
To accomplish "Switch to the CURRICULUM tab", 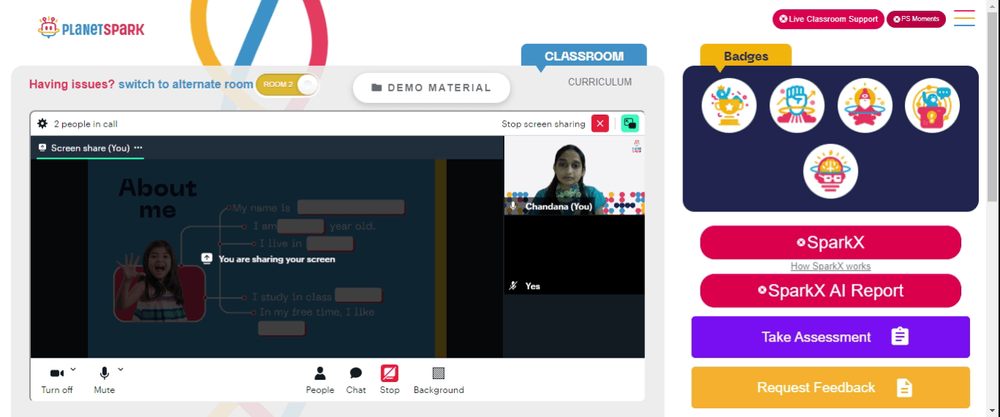I will coord(599,82).
